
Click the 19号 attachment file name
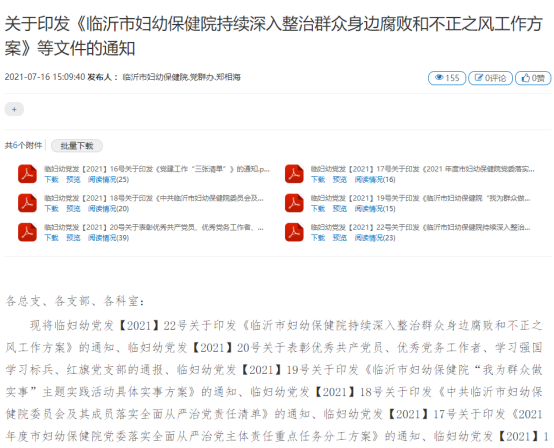click(x=420, y=198)
